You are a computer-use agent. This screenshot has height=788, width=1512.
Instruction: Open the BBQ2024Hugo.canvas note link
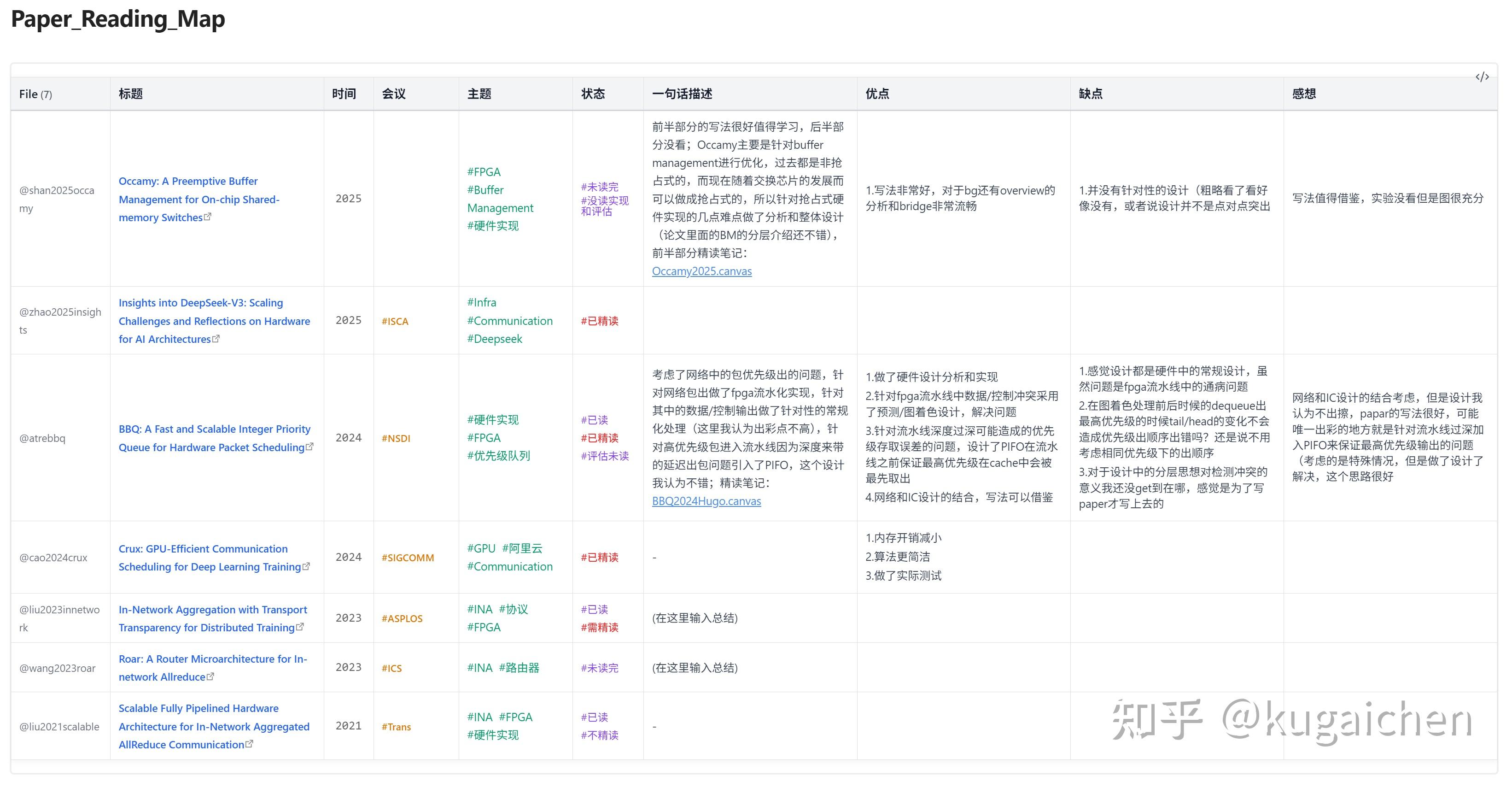pos(706,501)
